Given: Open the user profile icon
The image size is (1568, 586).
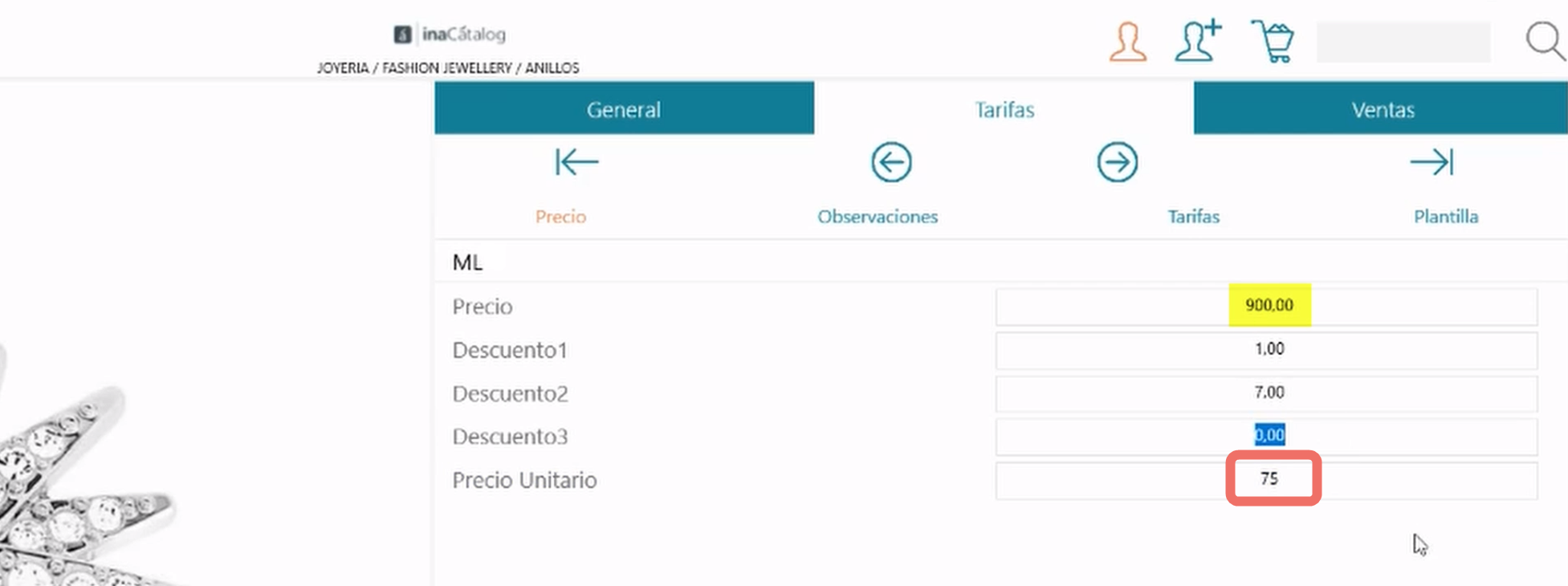Looking at the screenshot, I should [x=1127, y=42].
